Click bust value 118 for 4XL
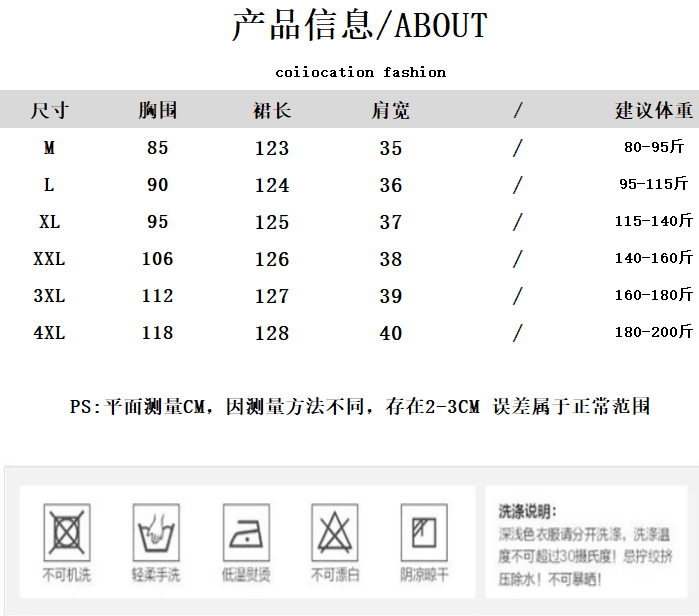The width and height of the screenshot is (699, 616). (x=157, y=333)
